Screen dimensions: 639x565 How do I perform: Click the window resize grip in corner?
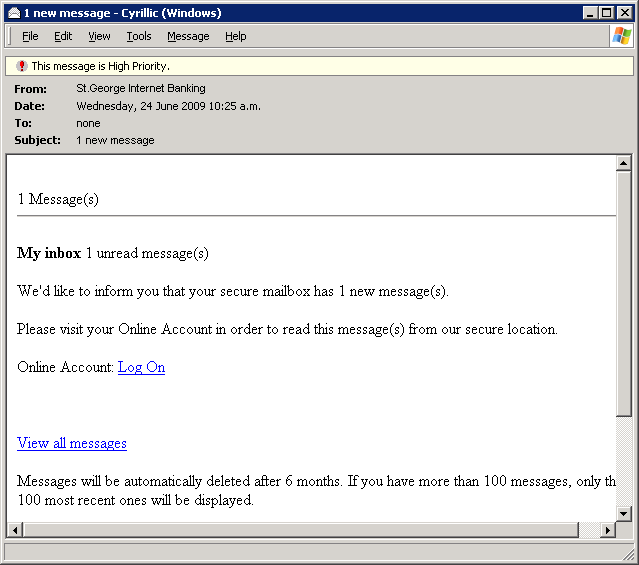(x=628, y=554)
